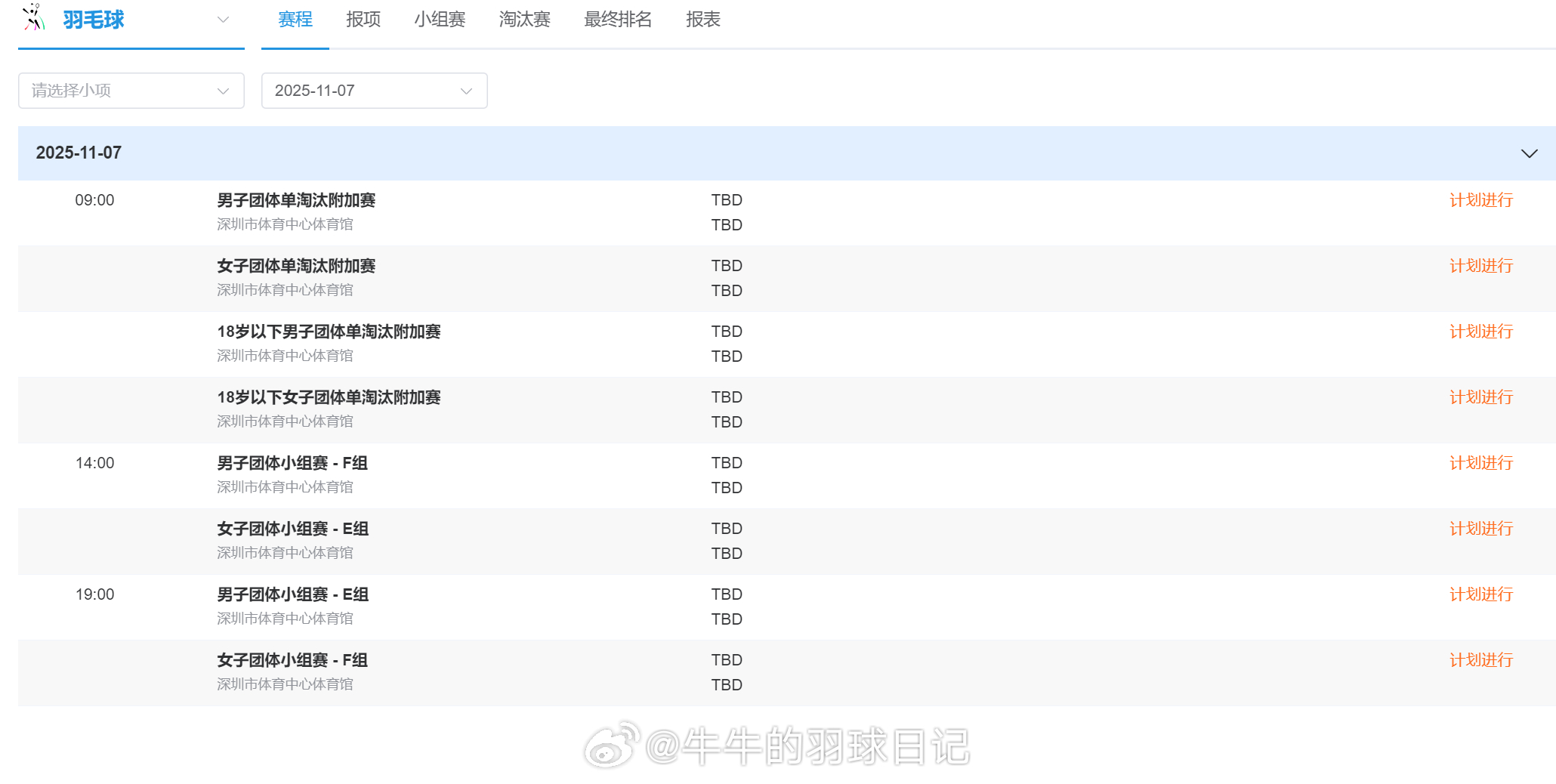This screenshot has height=784, width=1556.
Task: Open the 报表 tab
Action: [x=702, y=19]
